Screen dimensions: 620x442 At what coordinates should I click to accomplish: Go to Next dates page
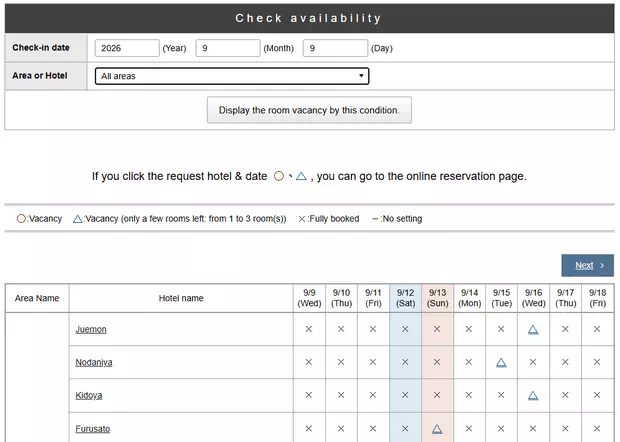pos(587,265)
